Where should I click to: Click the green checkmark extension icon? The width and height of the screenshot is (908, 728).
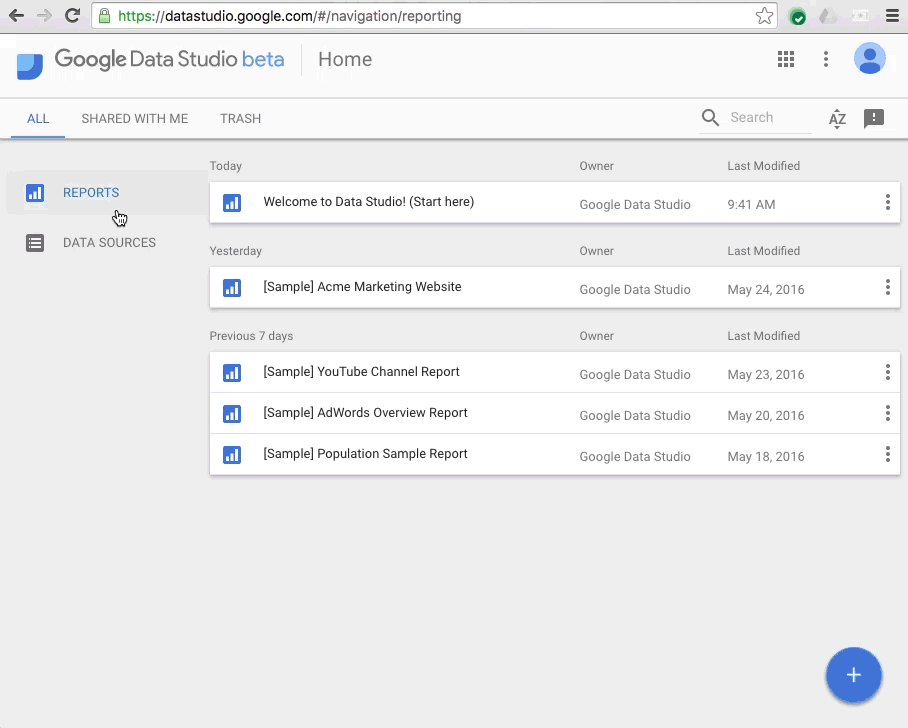(x=797, y=17)
